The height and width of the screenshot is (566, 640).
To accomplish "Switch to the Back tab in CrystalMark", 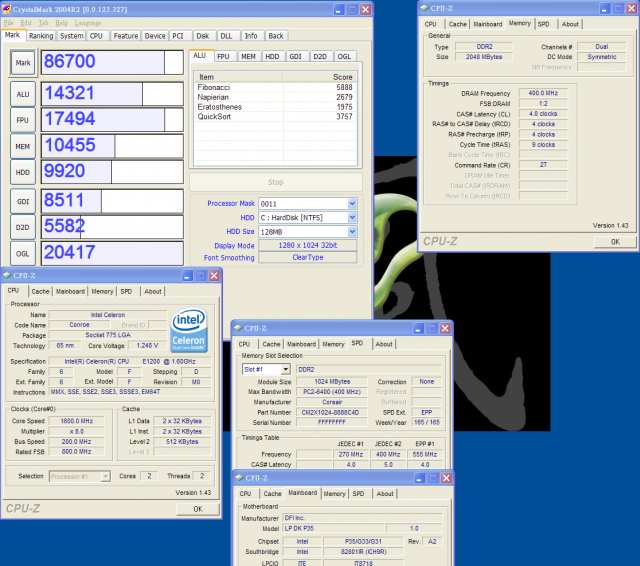I will coord(276,36).
